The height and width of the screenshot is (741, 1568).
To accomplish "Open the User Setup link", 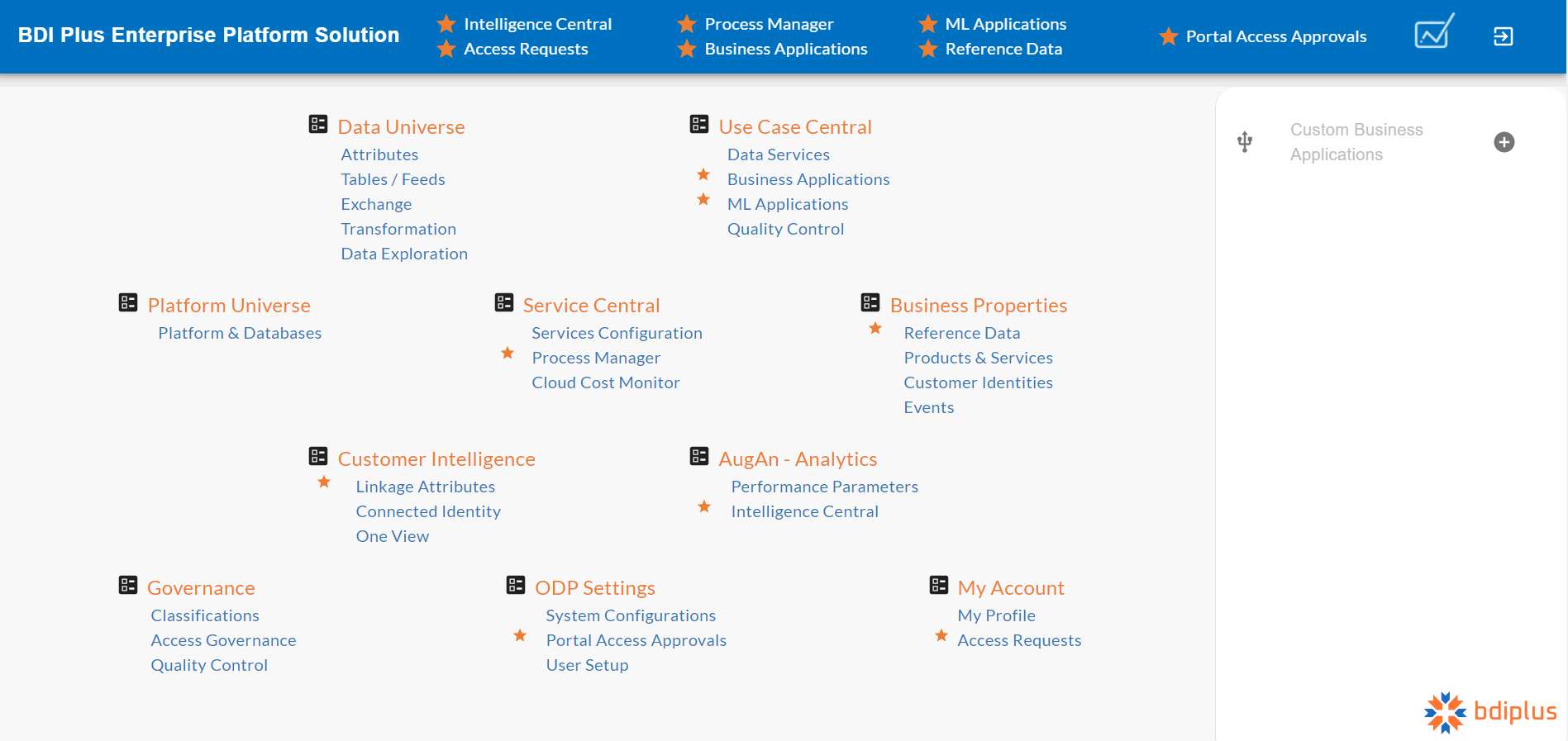I will tap(587, 665).
